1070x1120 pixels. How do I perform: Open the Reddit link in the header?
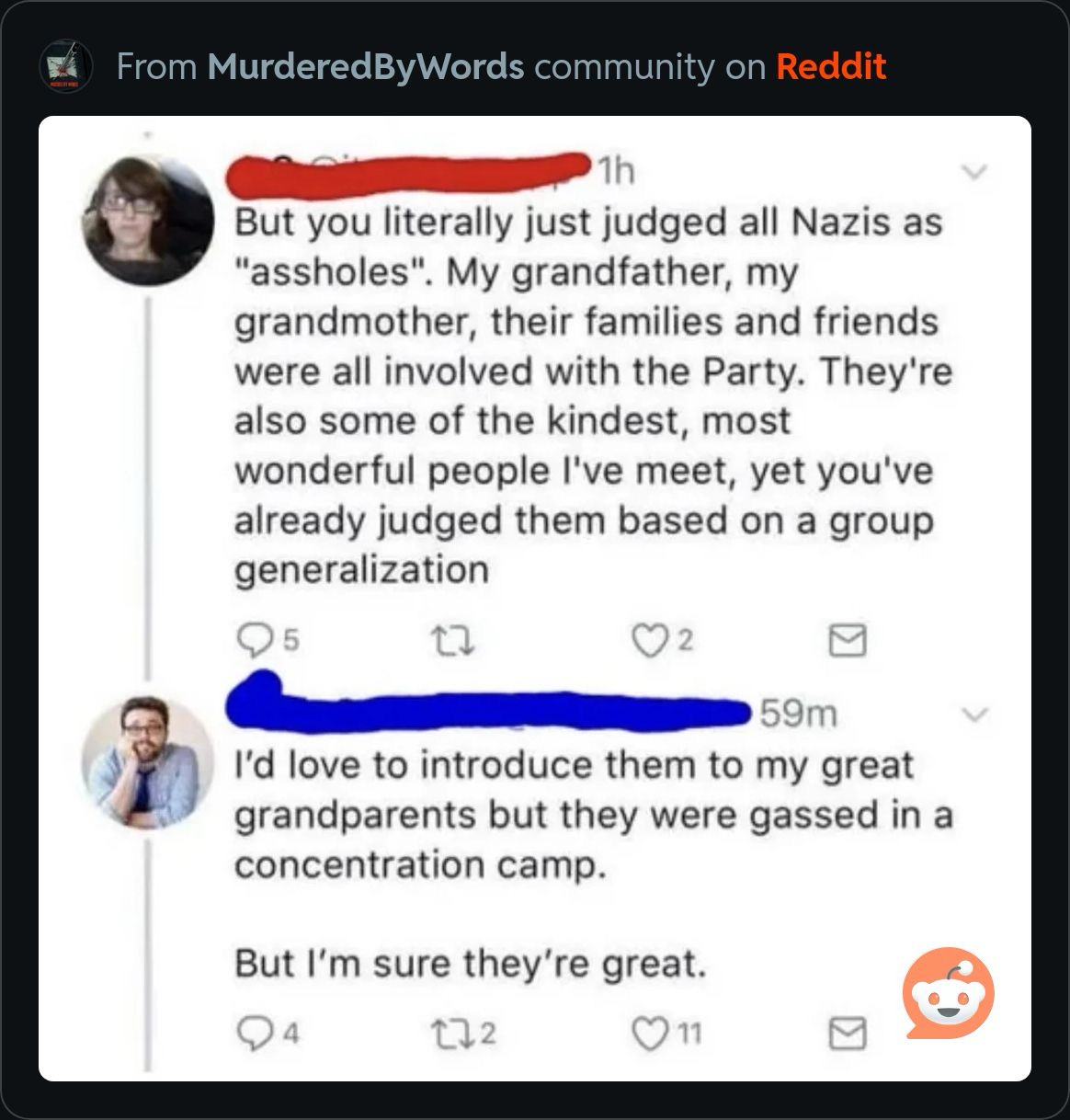(831, 66)
